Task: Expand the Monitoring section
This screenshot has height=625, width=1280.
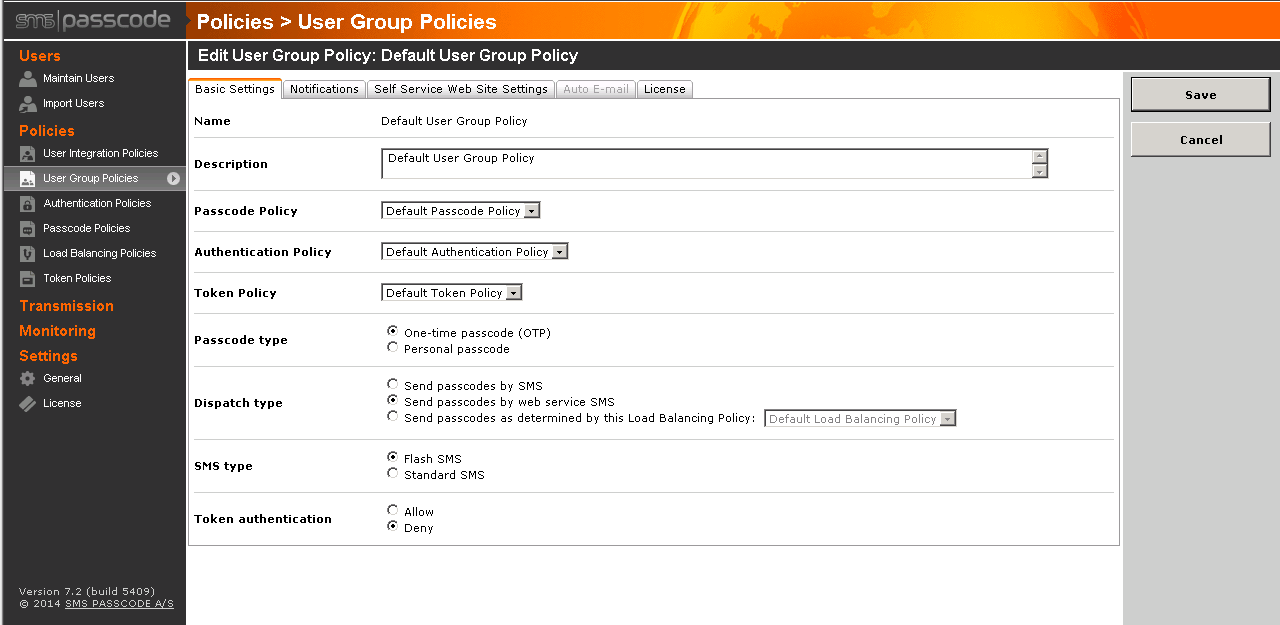Action: [x=57, y=331]
